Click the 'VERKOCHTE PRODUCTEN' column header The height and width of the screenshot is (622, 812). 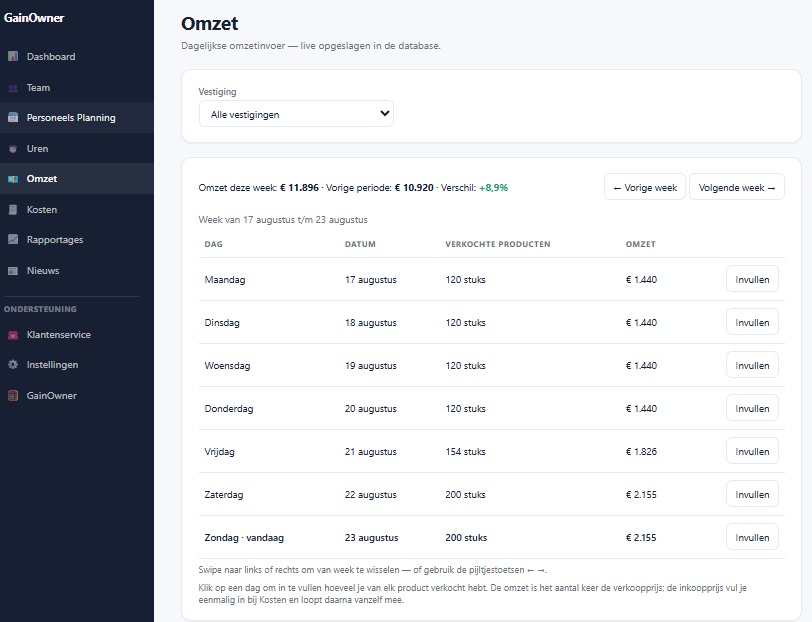point(498,244)
